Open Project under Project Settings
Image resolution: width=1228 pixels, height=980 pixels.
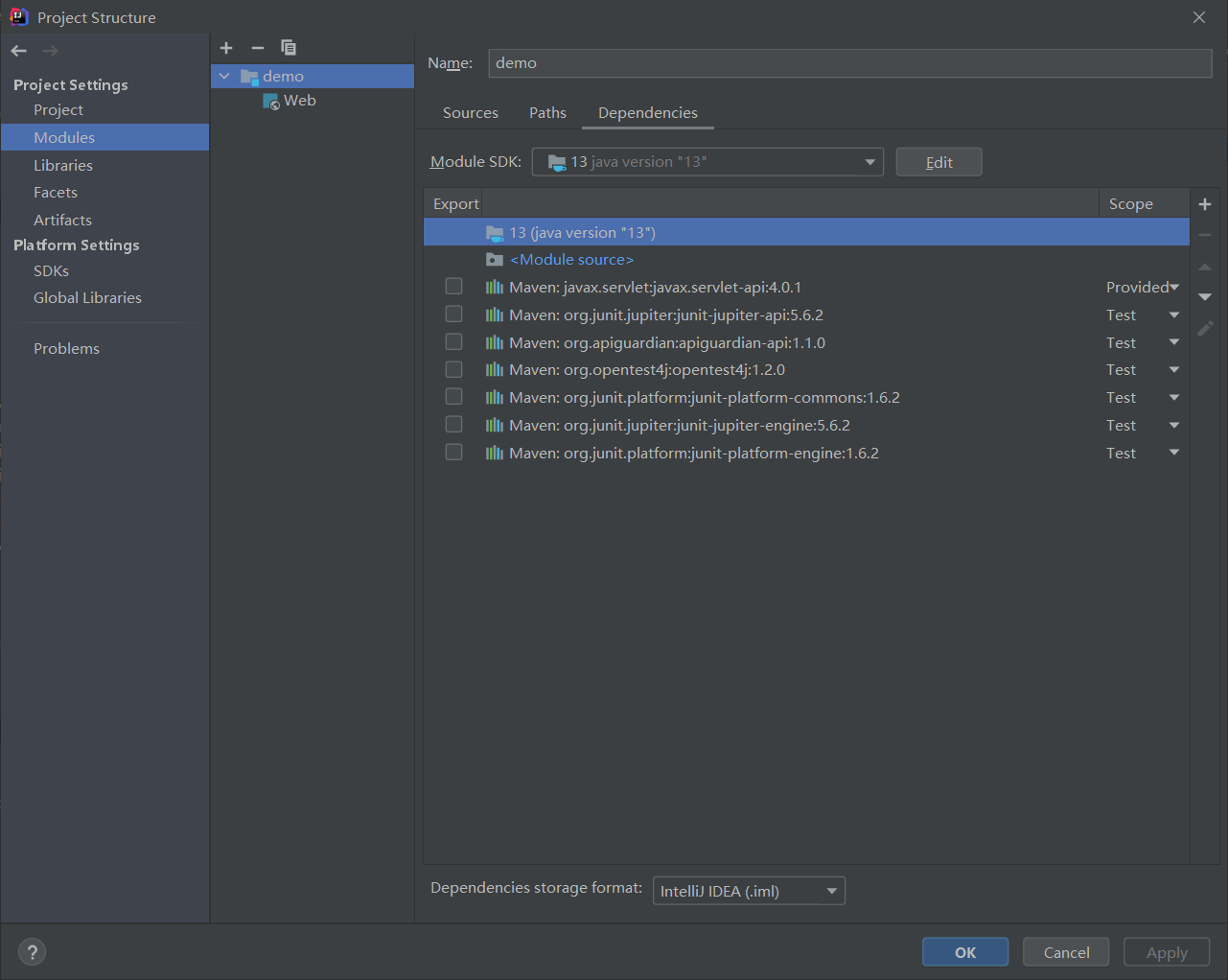tap(58, 110)
